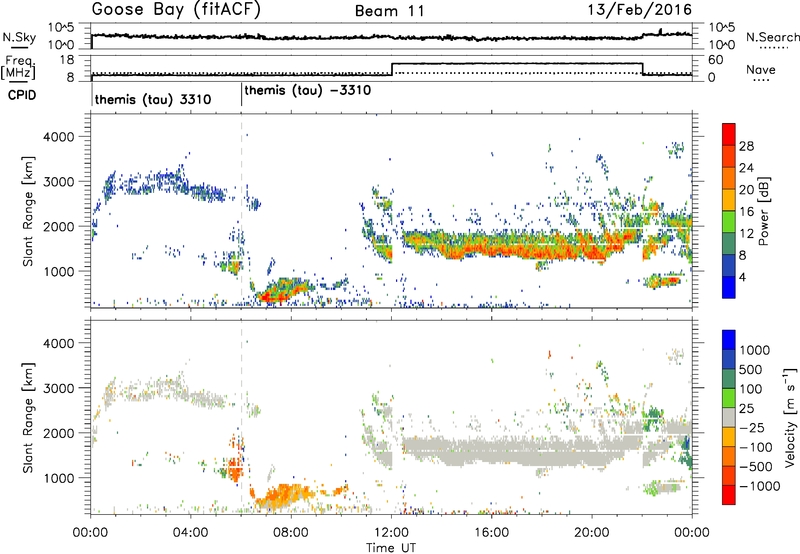This screenshot has width=800, height=554.
Task: Click 'themis (tau) 3310' CPID text
Action: [153, 99]
